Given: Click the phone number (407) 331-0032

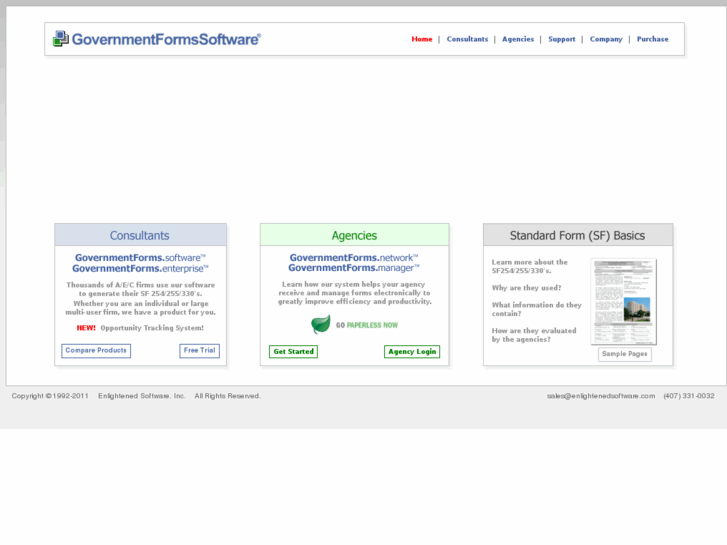Looking at the screenshot, I should [689, 396].
